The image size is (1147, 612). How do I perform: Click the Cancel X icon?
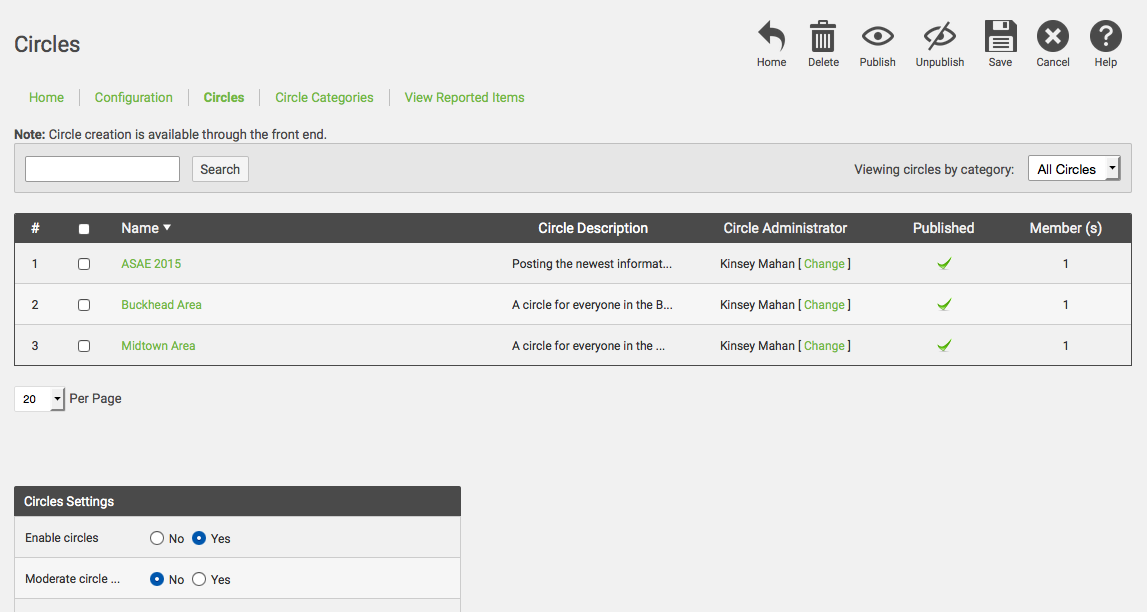coord(1052,38)
